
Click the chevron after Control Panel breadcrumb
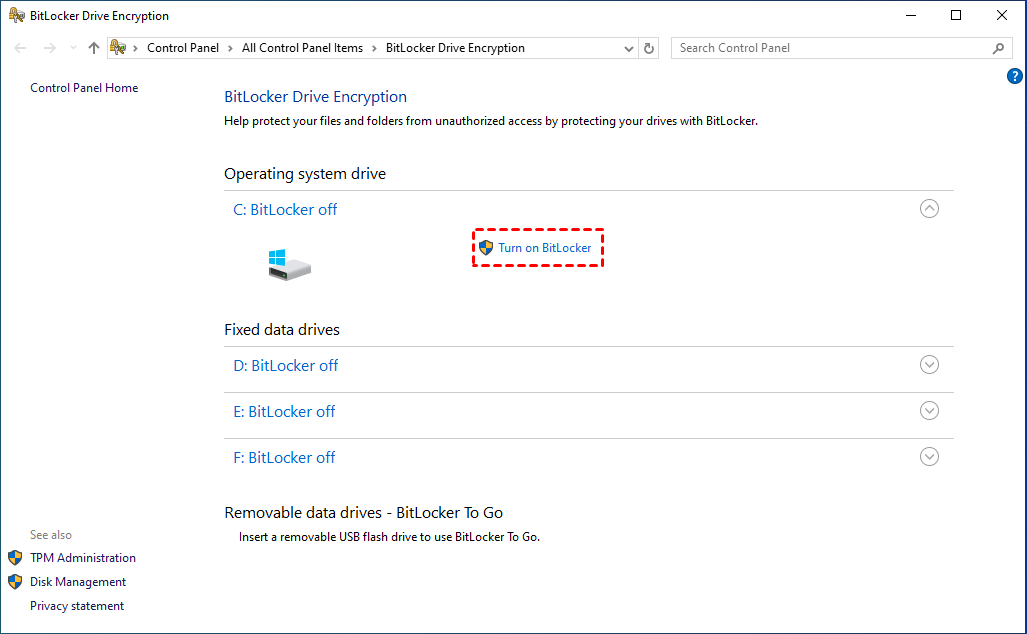pyautogui.click(x=231, y=48)
